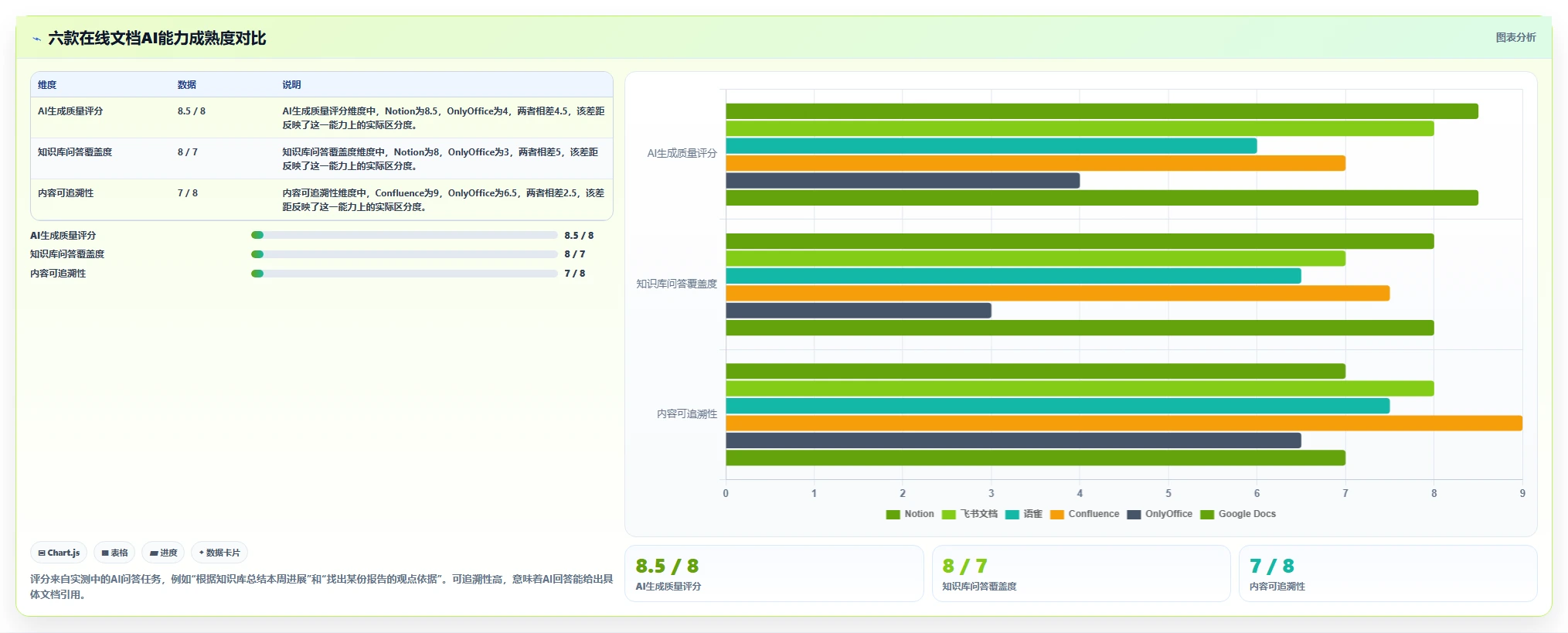Click the small icon before the card title
Viewport: 1568px width, 633px height.
36,39
